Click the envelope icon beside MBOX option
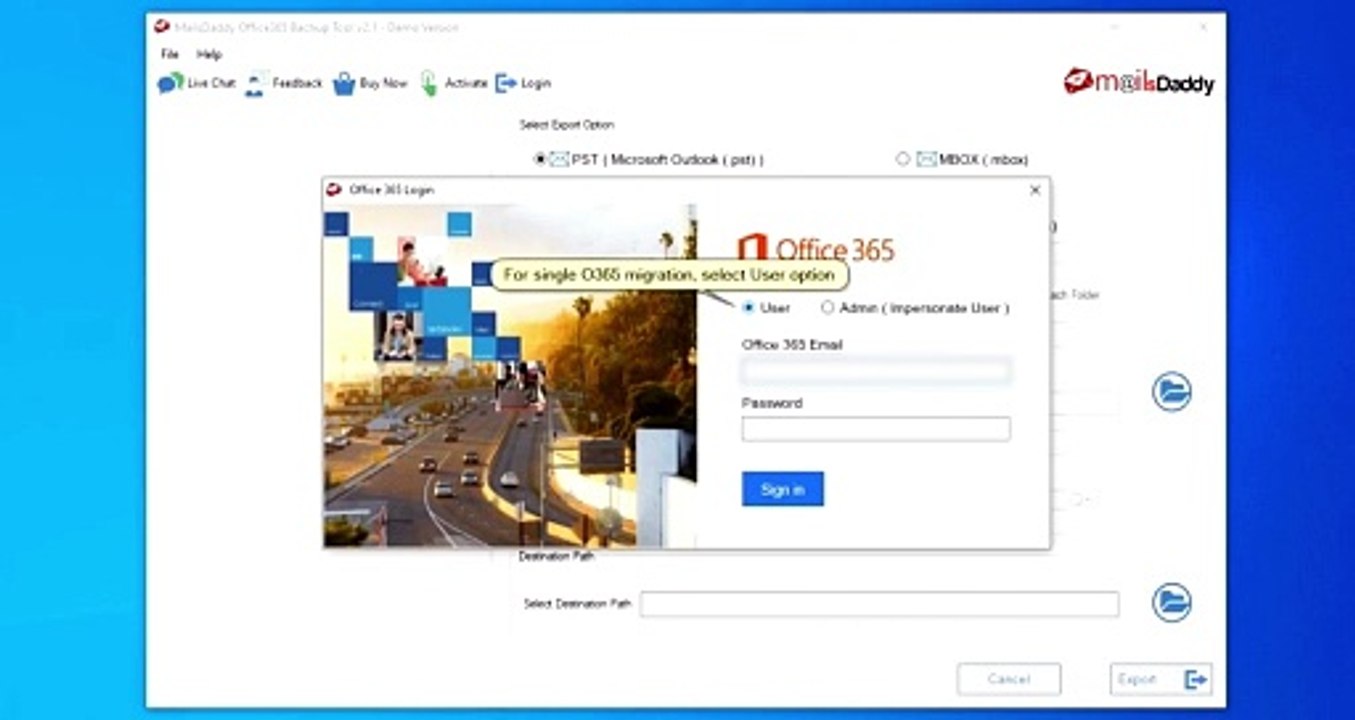Screen dimensions: 1355x720 click(926, 159)
